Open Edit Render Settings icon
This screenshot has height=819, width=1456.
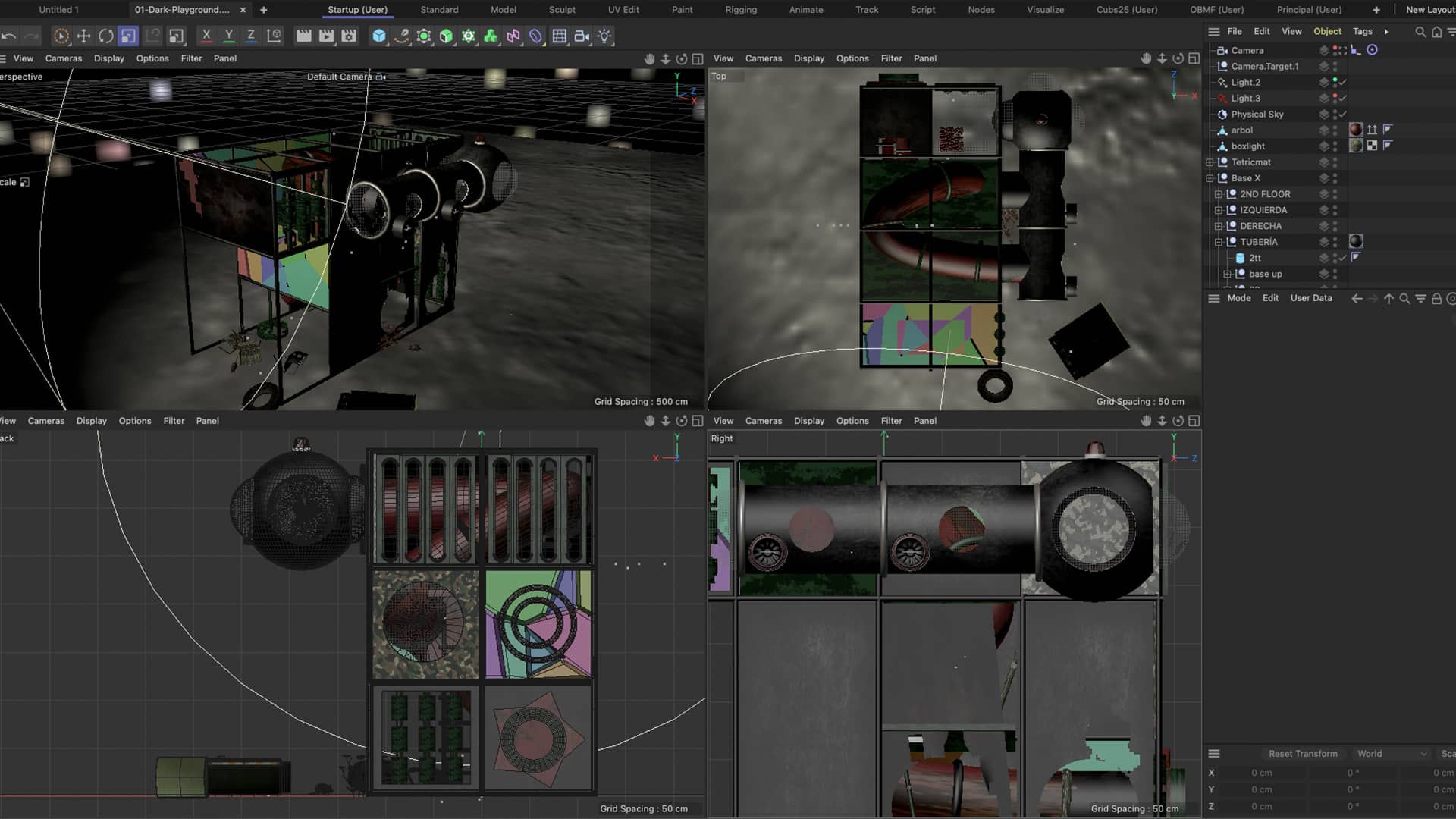tap(349, 36)
